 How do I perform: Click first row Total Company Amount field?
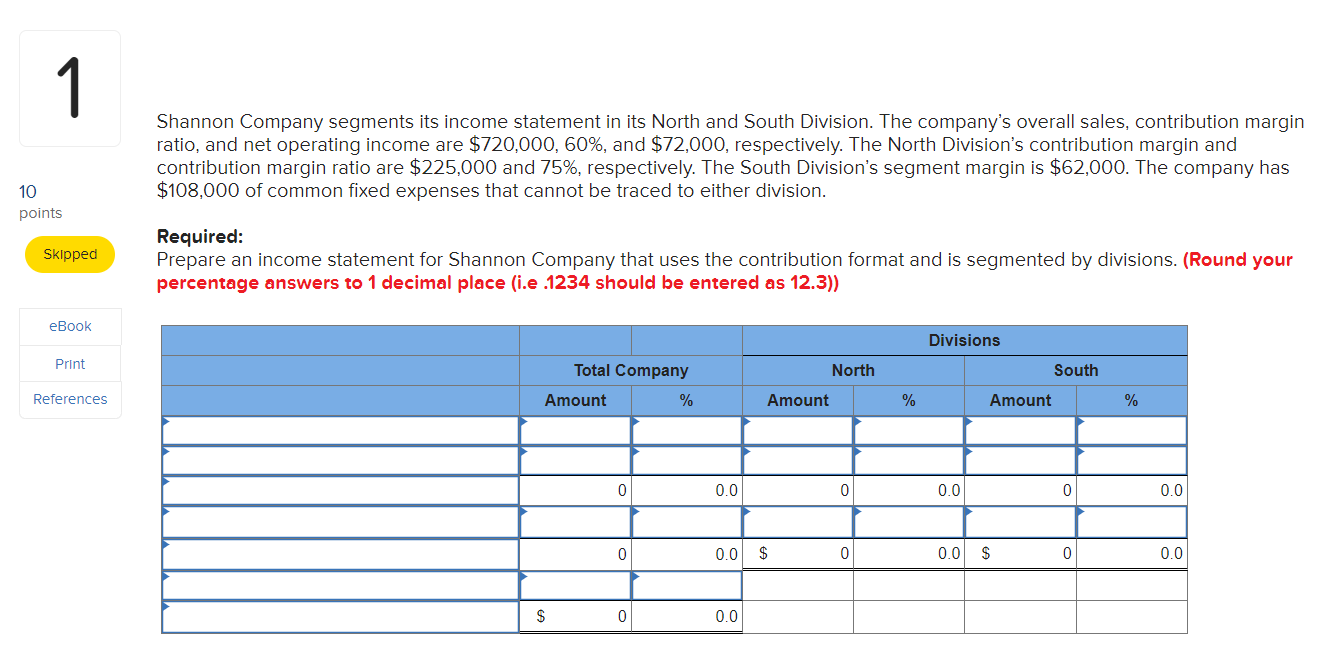coord(575,431)
